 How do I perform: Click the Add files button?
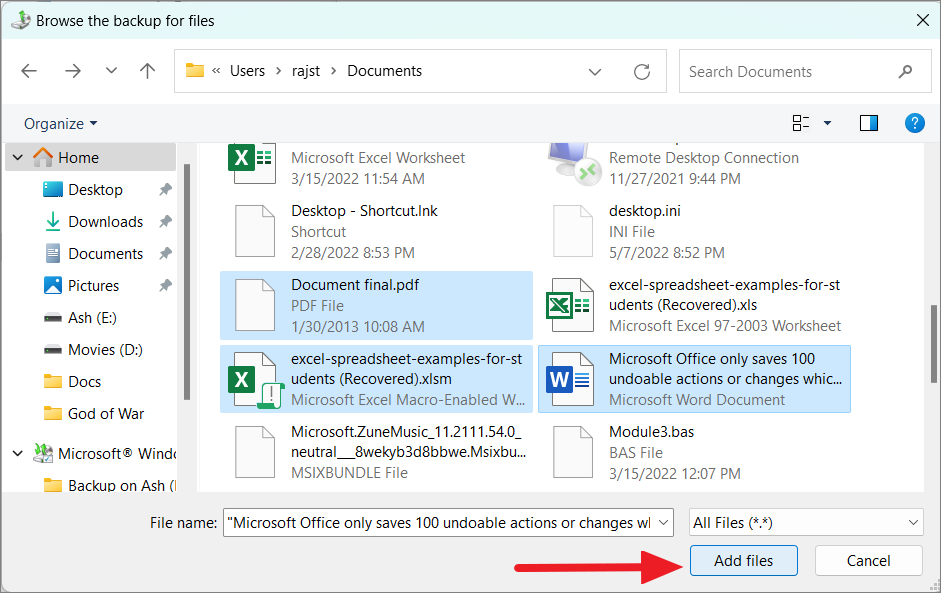click(744, 561)
